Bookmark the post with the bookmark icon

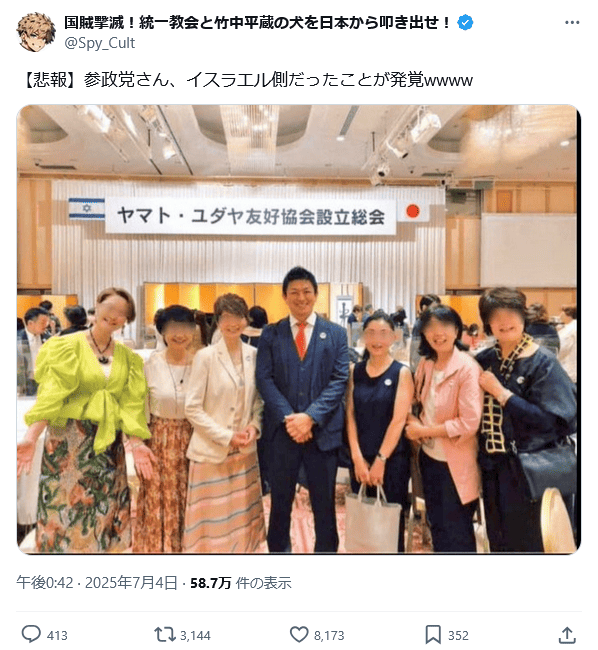[x=433, y=635]
